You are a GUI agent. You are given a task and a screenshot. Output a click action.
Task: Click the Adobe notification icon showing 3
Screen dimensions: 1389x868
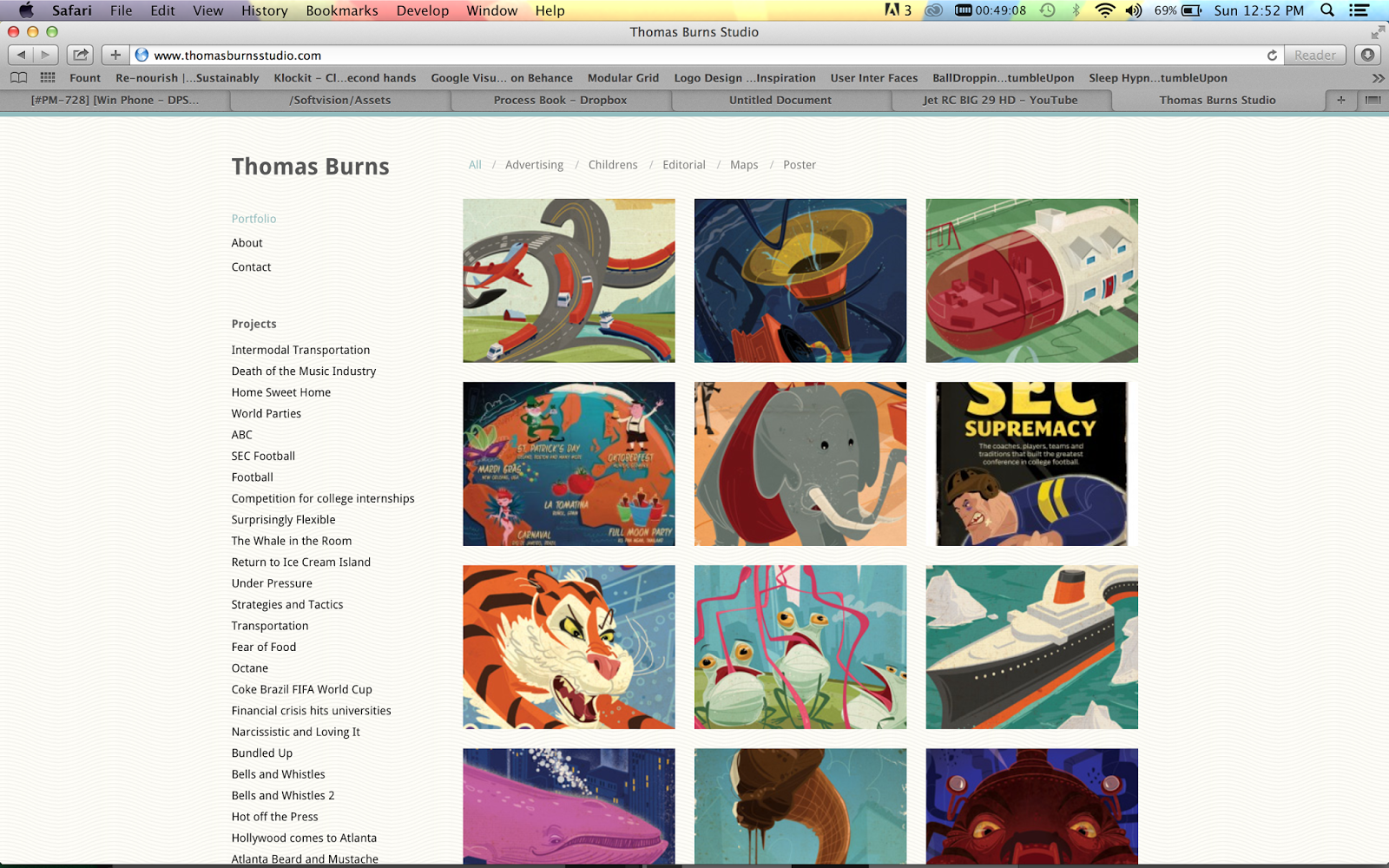898,10
